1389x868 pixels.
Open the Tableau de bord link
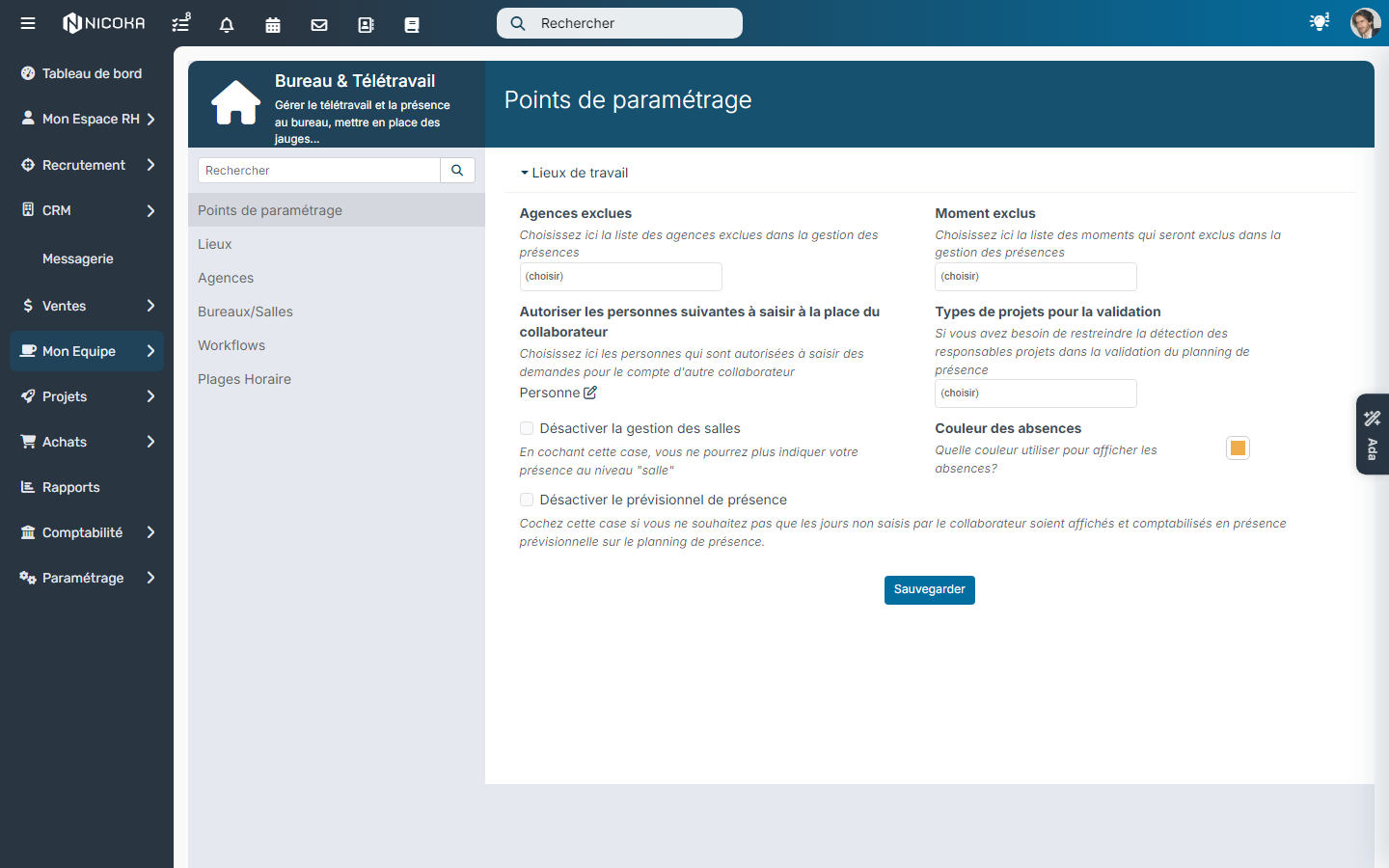click(x=92, y=73)
